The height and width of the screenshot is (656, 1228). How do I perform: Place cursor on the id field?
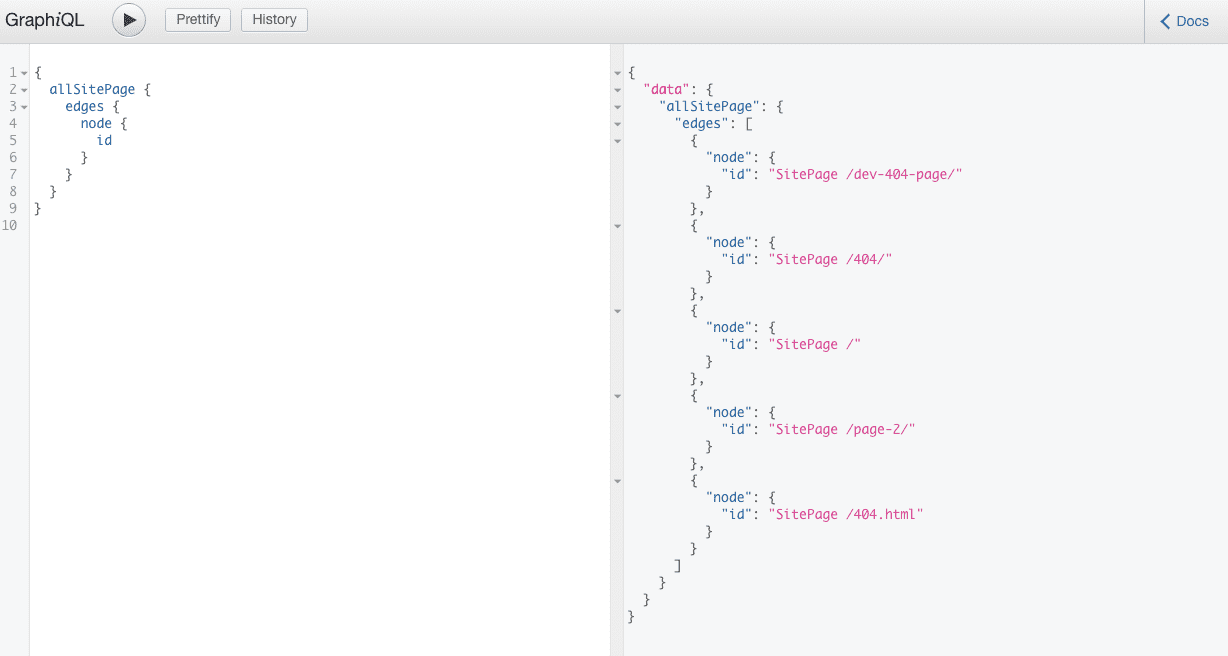(104, 140)
